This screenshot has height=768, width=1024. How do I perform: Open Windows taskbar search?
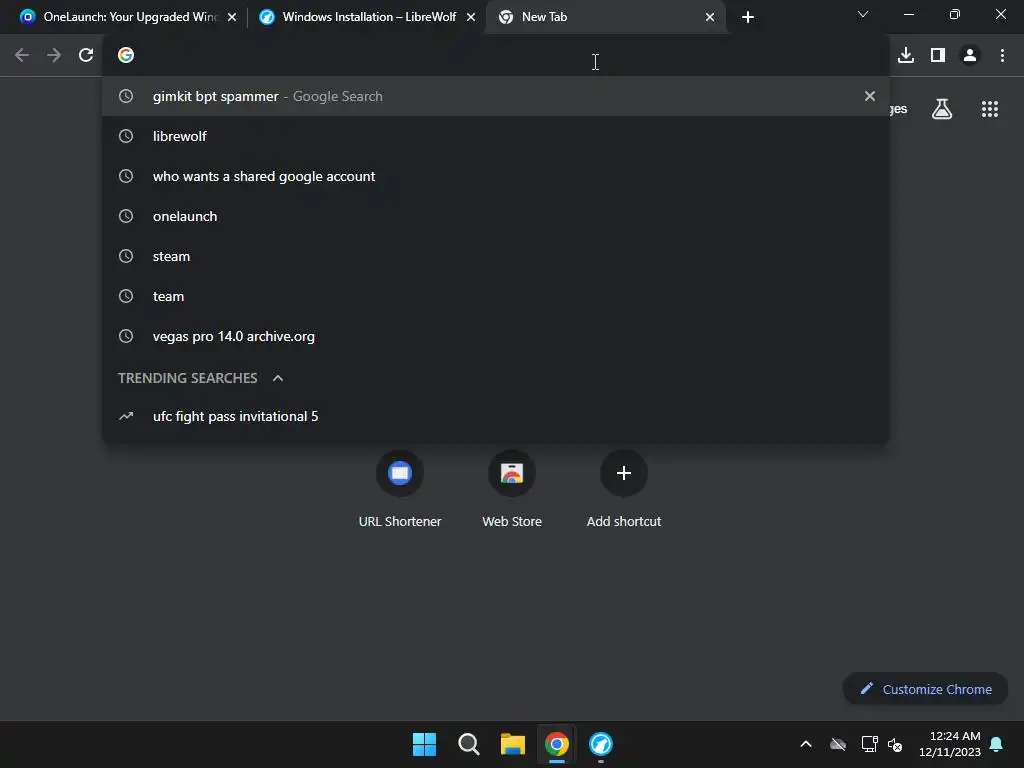(x=468, y=744)
